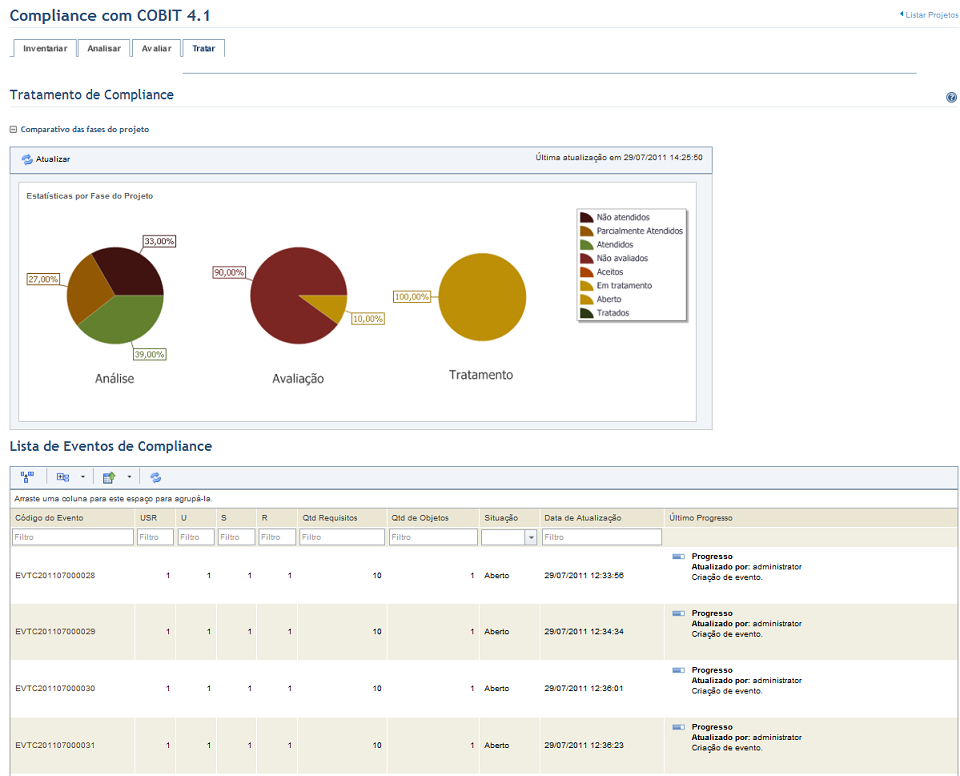Sort by Qtd Requisitos column header
This screenshot has width=960, height=776.
pos(329,518)
